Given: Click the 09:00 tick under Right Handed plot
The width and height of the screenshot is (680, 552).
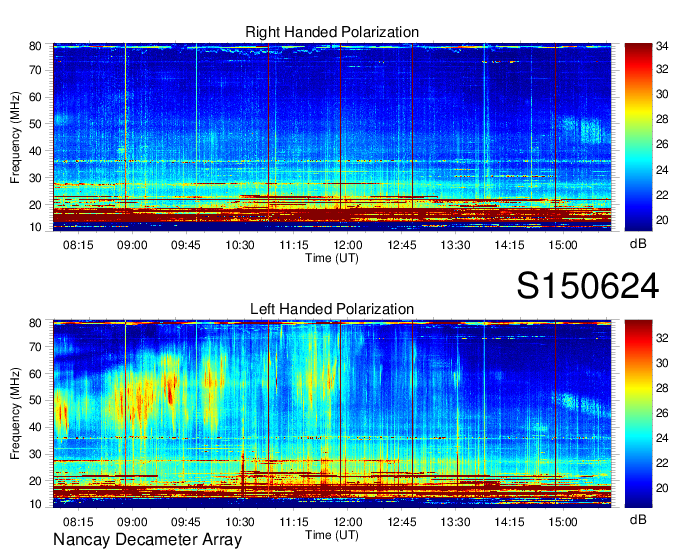Looking at the screenshot, I should 132,245.
